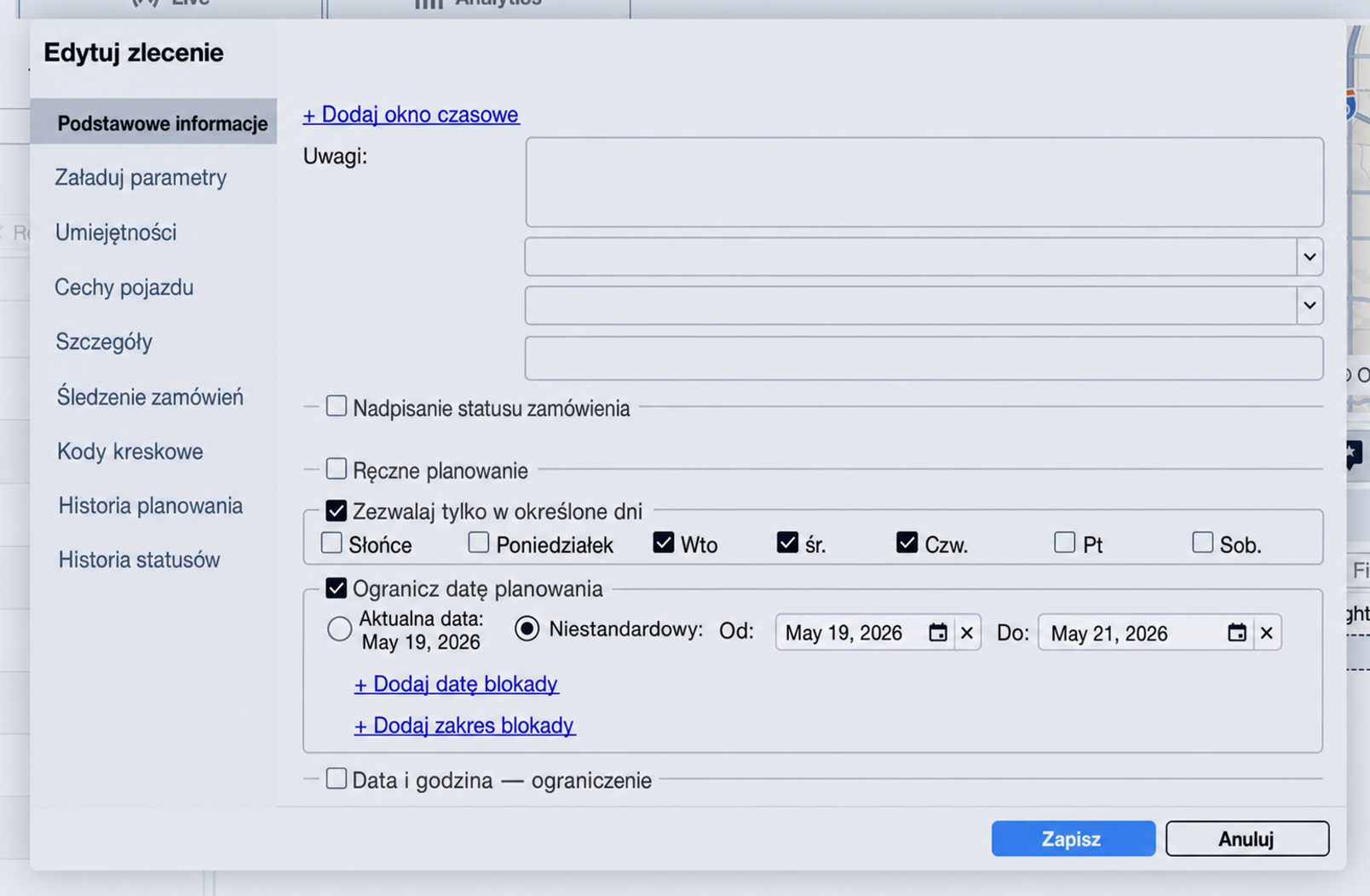The width and height of the screenshot is (1370, 896).
Task: Save changes with the Zapisz button
Action: (x=1073, y=839)
